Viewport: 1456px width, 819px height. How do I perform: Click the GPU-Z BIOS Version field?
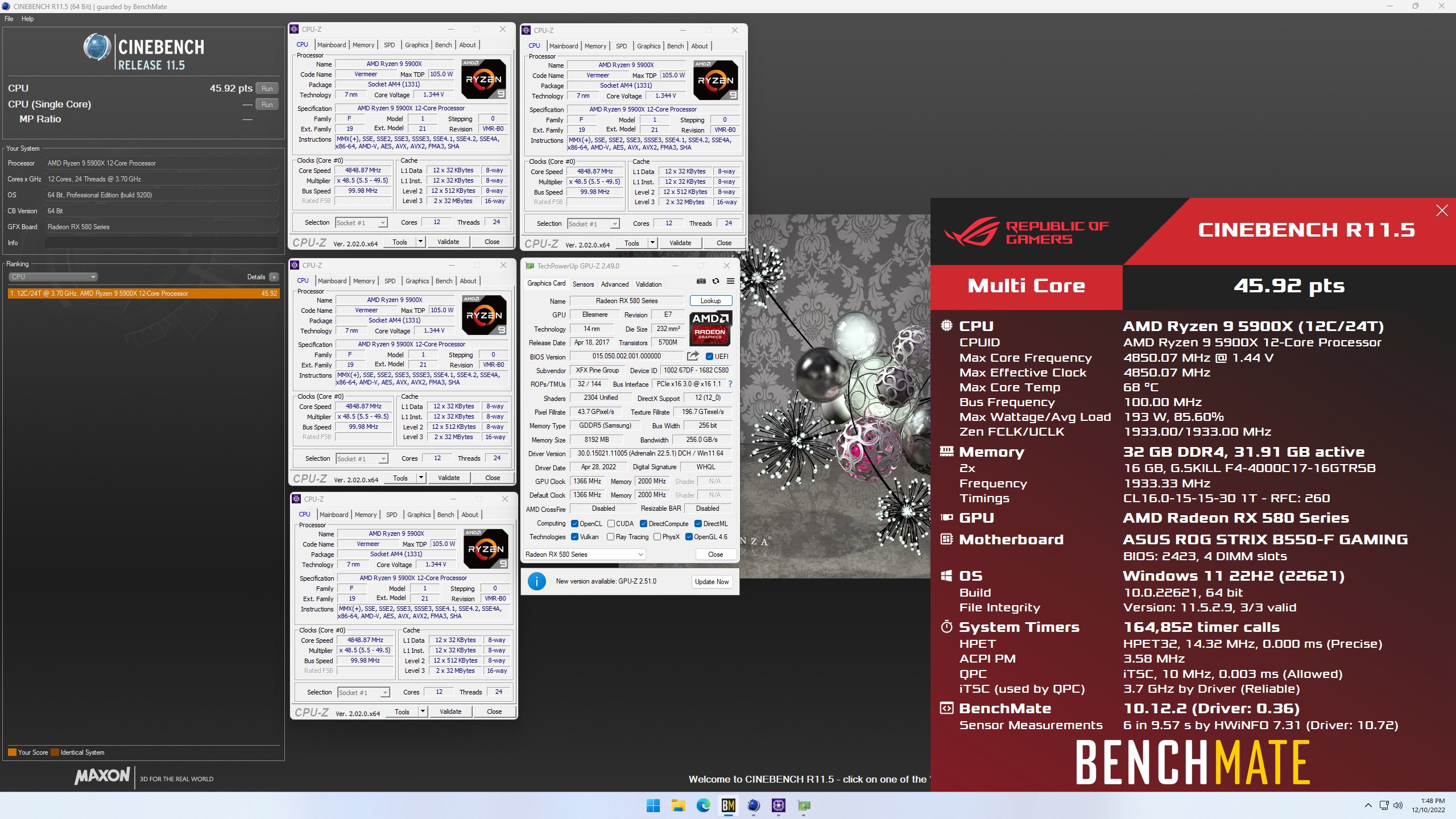[626, 357]
